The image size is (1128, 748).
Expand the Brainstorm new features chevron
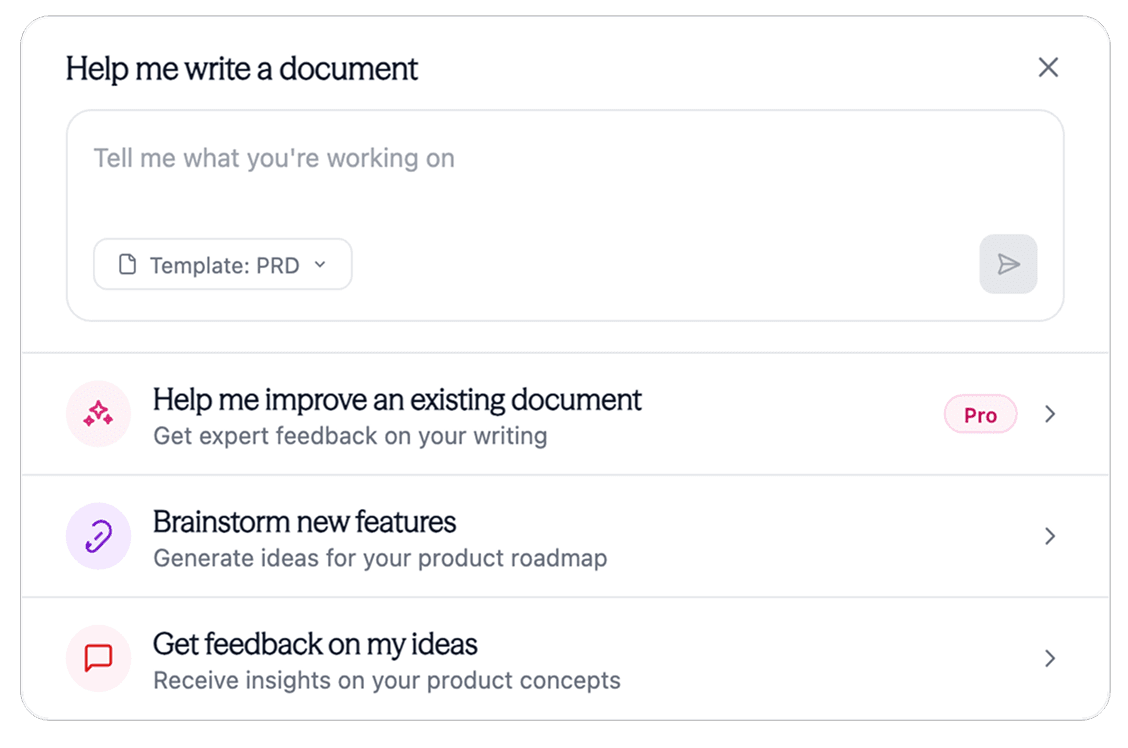tap(1050, 536)
